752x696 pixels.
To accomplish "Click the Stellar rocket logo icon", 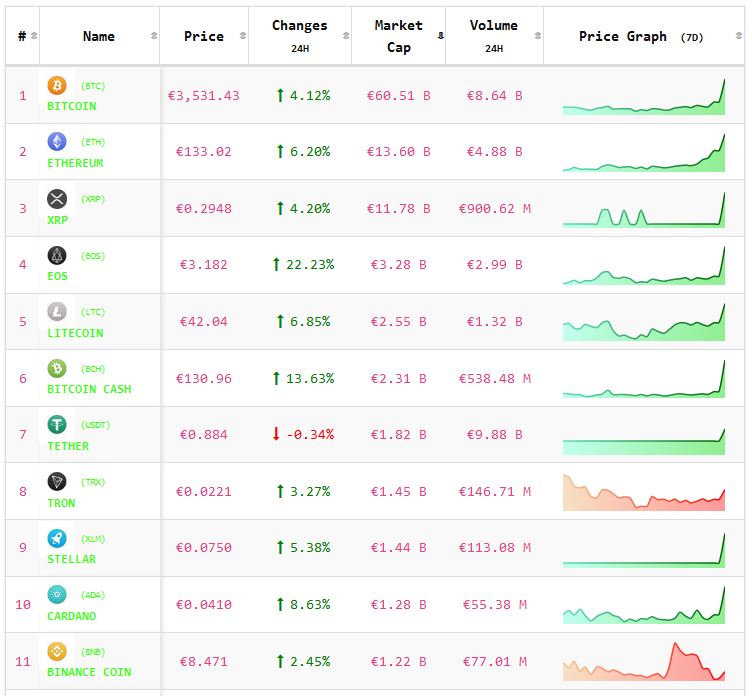I will click(x=57, y=539).
